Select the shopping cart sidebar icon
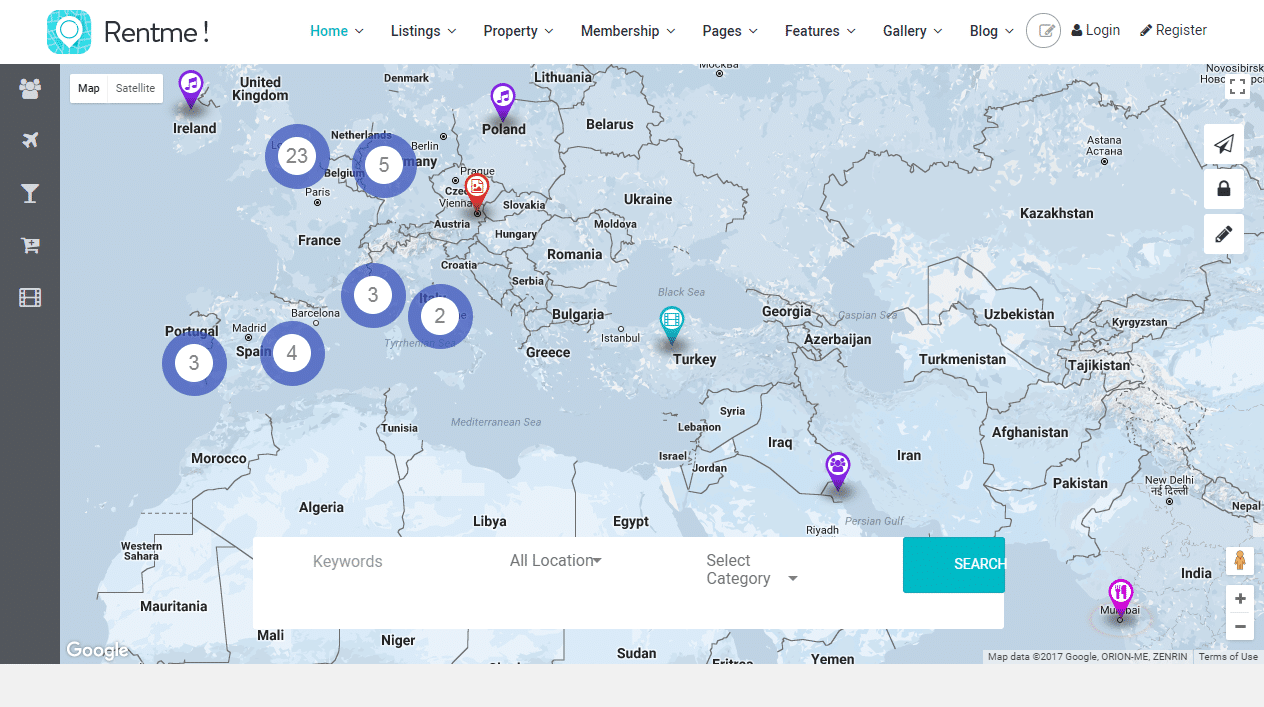 [30, 246]
